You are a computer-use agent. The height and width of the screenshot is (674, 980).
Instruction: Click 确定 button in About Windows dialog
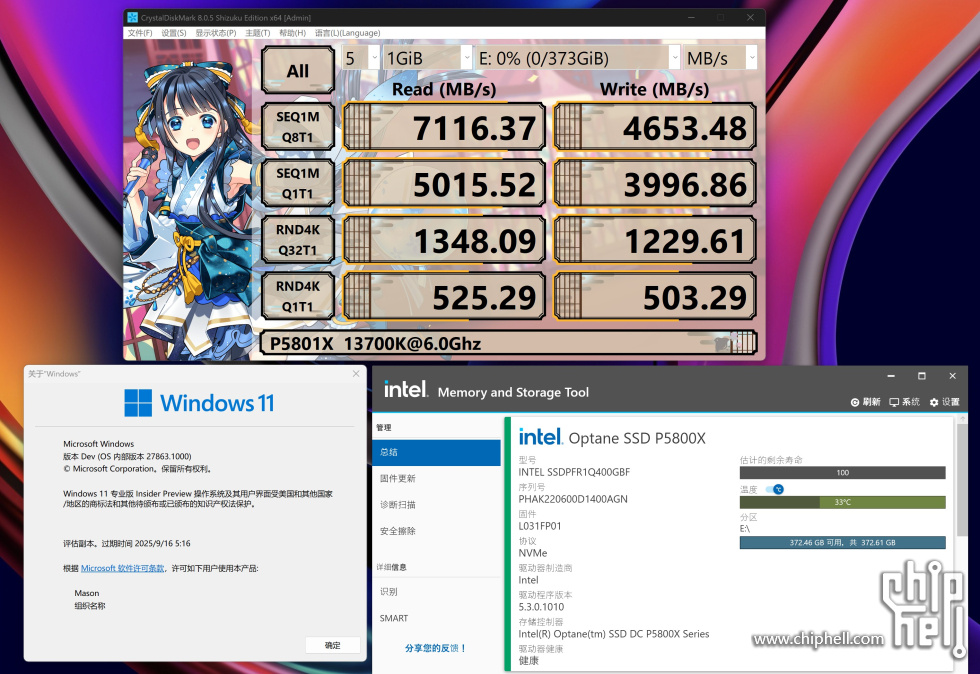(332, 645)
